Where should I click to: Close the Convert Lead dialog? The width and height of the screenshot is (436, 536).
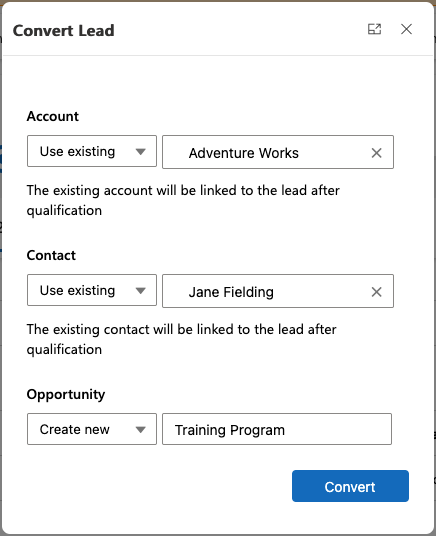point(406,29)
